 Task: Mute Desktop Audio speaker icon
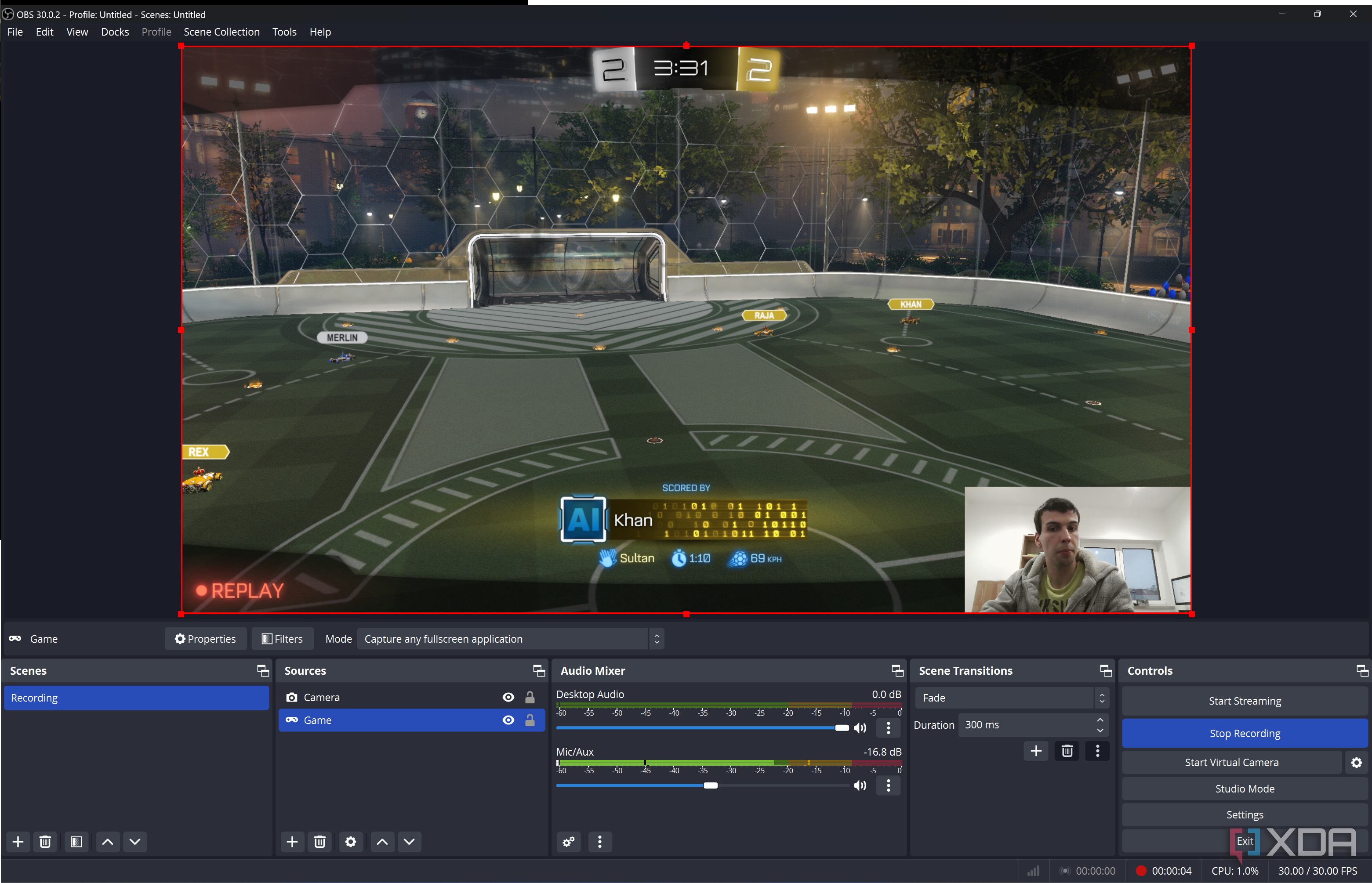[x=860, y=728]
